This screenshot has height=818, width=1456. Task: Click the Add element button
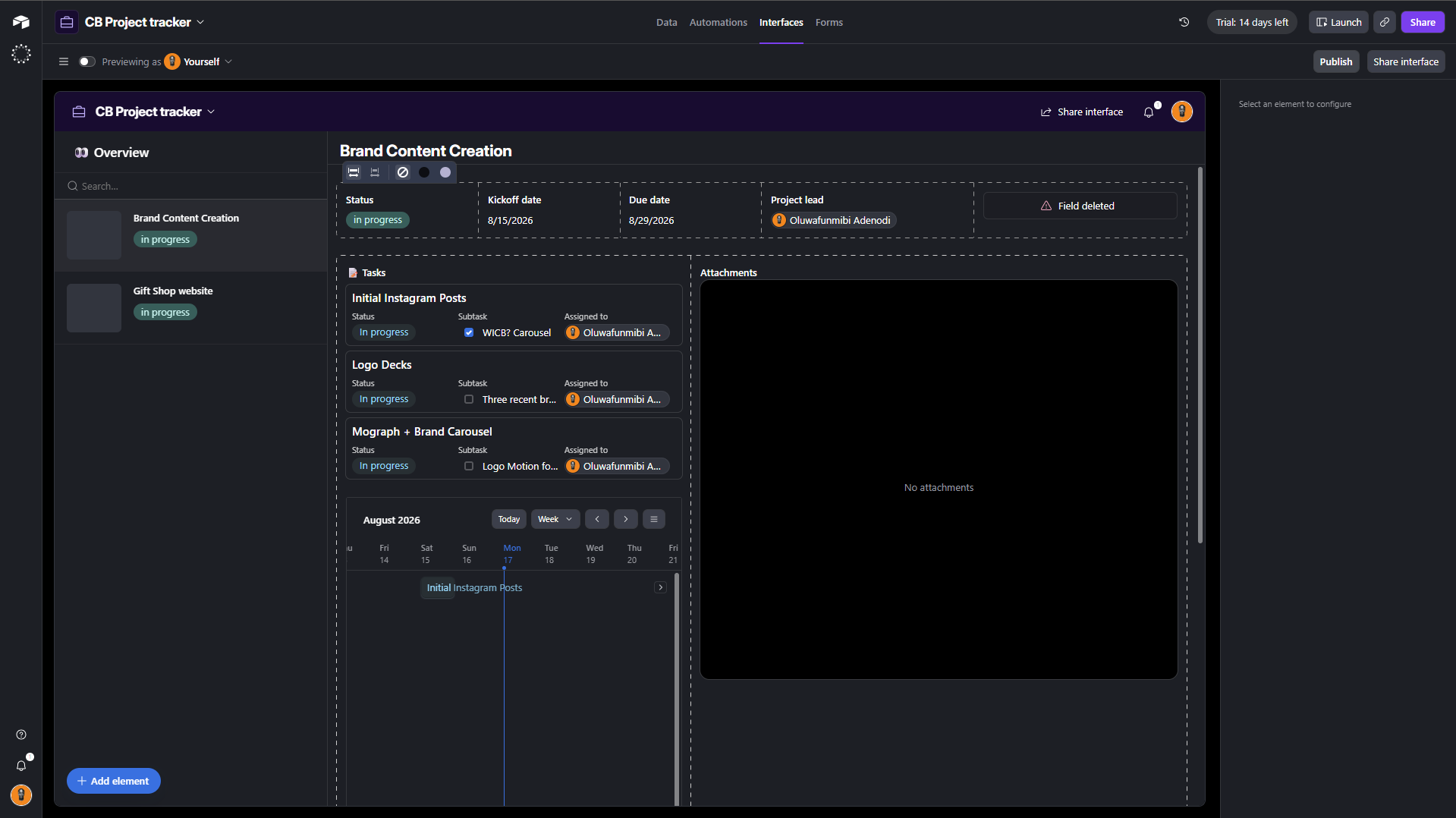pyautogui.click(x=113, y=781)
